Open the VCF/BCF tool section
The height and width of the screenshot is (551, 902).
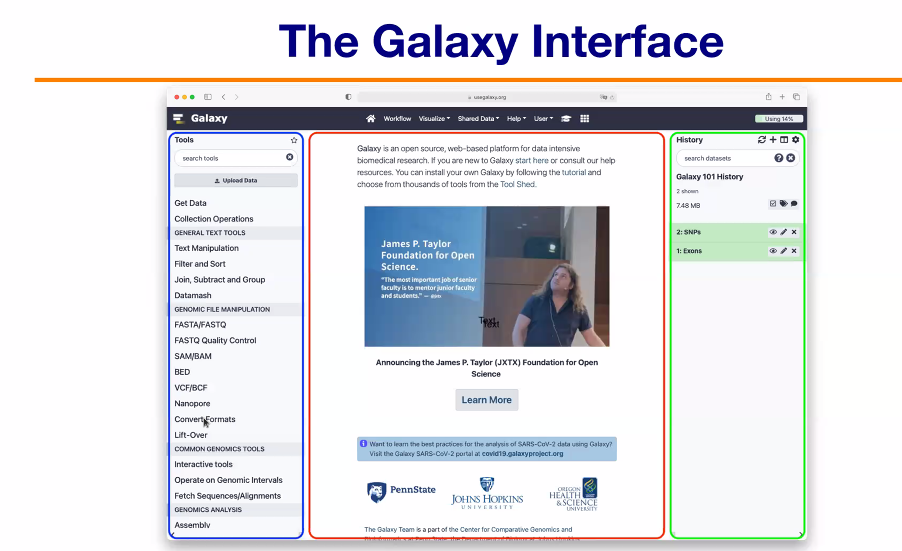click(191, 388)
